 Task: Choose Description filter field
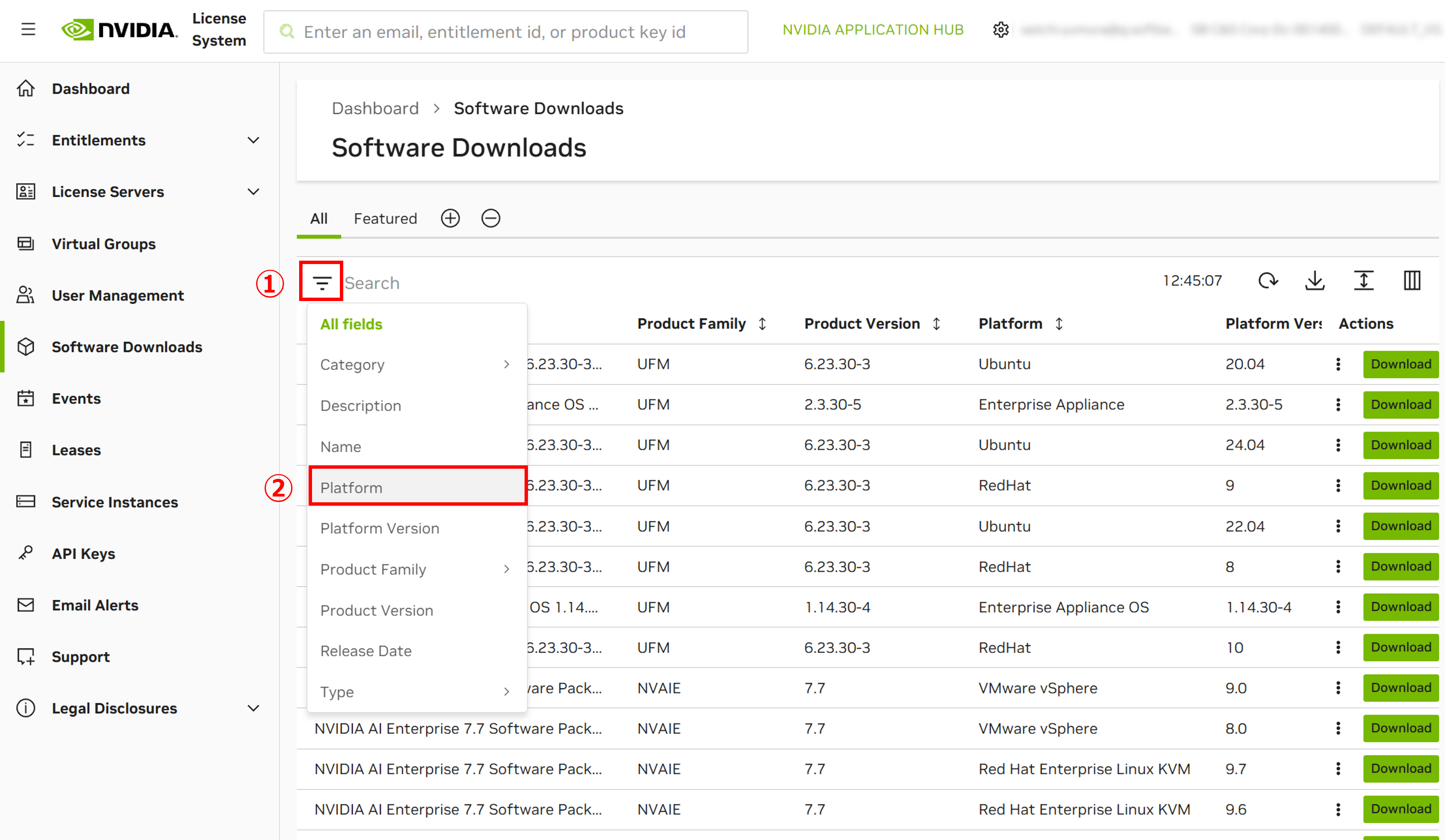[x=417, y=406]
